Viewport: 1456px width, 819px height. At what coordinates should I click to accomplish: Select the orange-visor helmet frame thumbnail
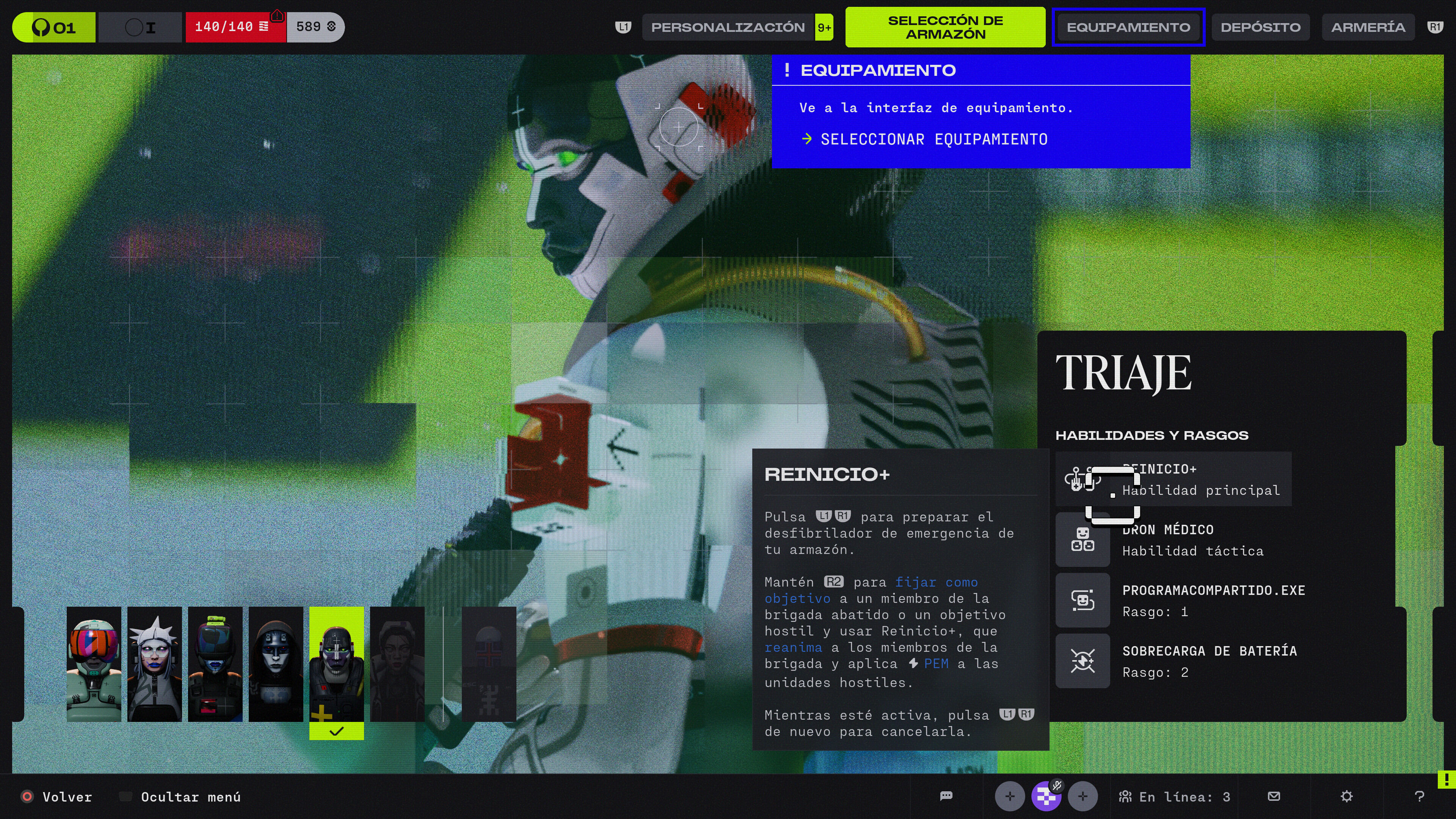click(94, 664)
